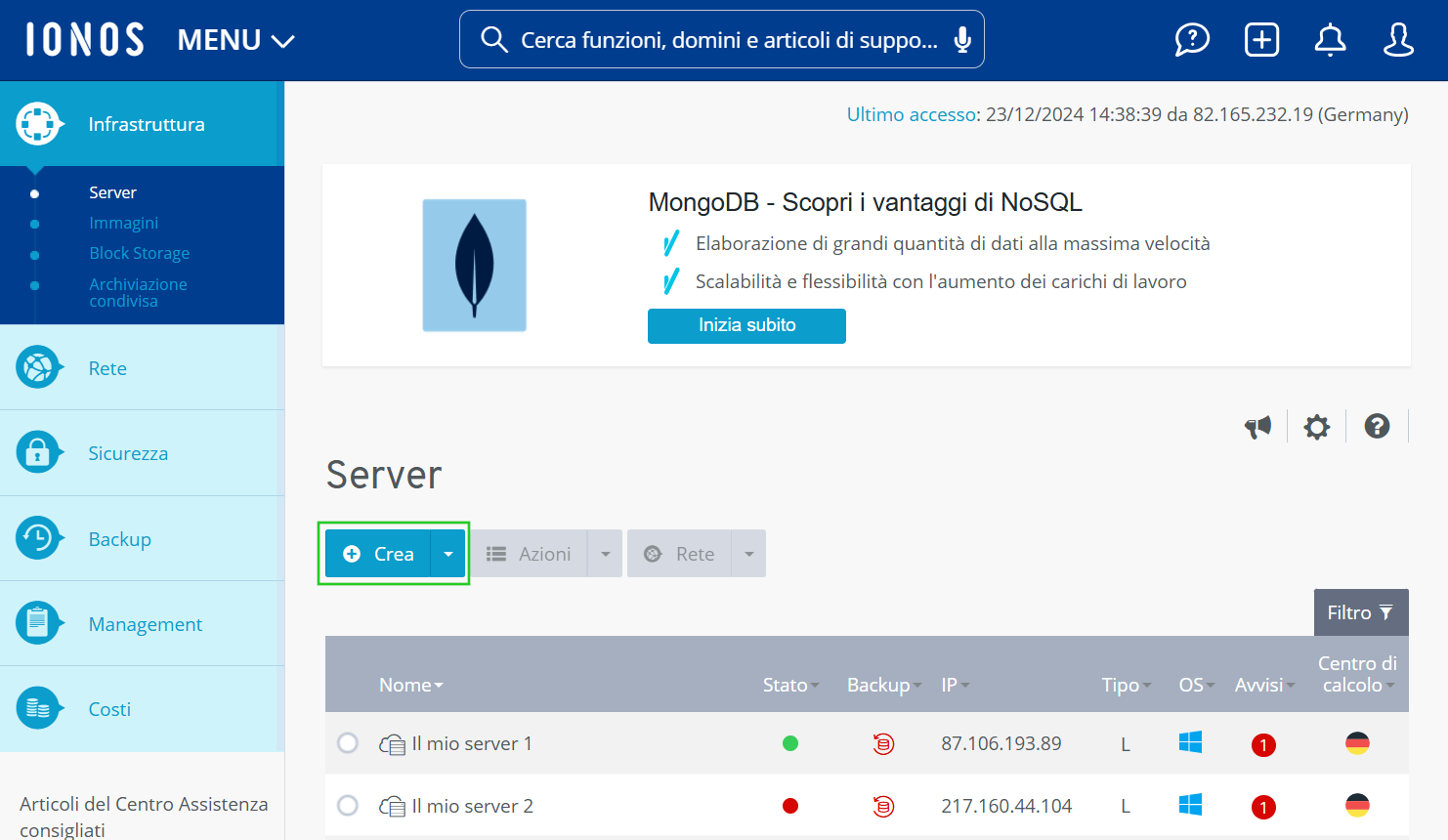This screenshot has height=840, width=1448.
Task: Click the Management clipboard icon
Action: point(38,624)
